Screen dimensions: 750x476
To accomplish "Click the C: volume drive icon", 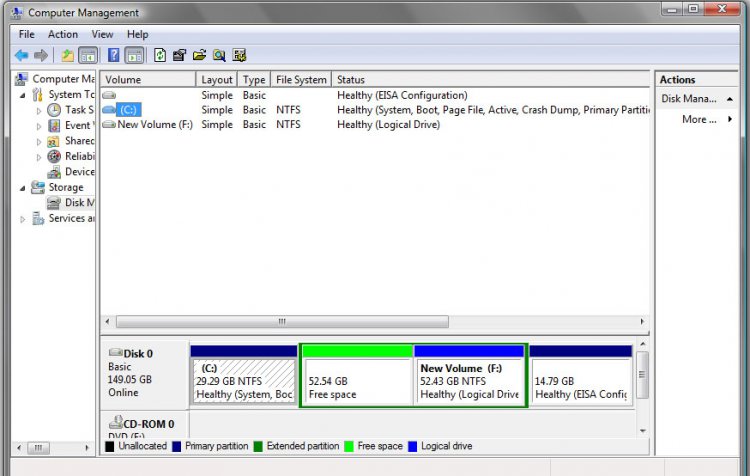I will 109,110.
